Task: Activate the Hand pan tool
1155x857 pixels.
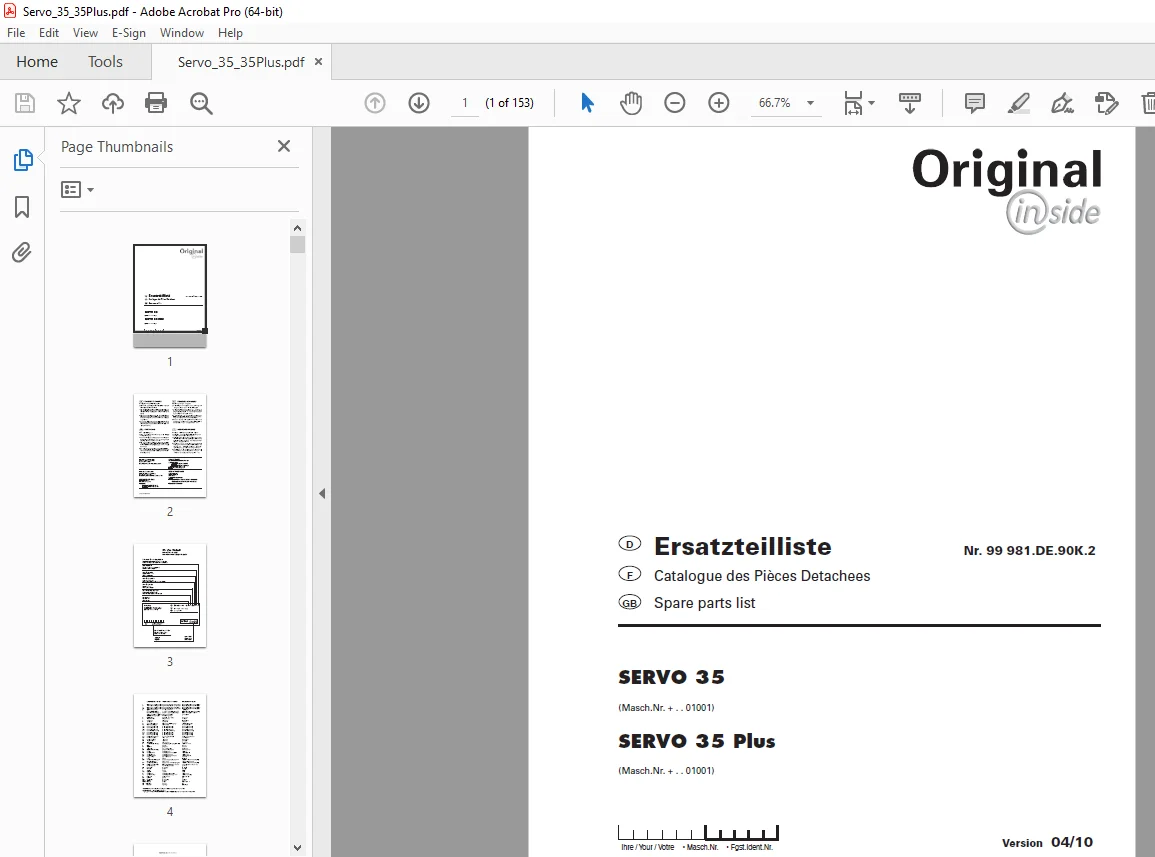Action: (631, 103)
